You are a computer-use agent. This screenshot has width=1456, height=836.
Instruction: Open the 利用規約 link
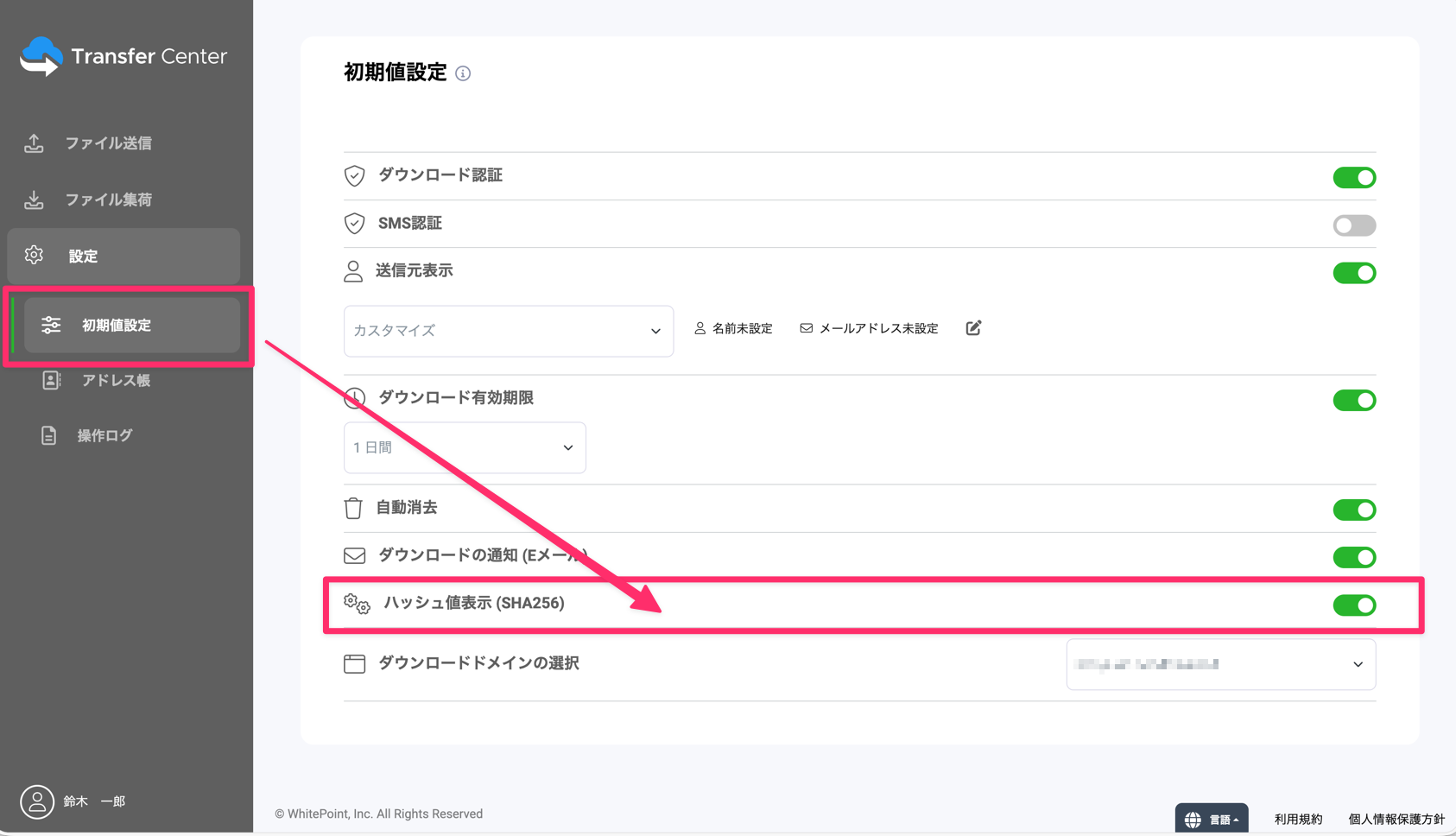(1298, 820)
